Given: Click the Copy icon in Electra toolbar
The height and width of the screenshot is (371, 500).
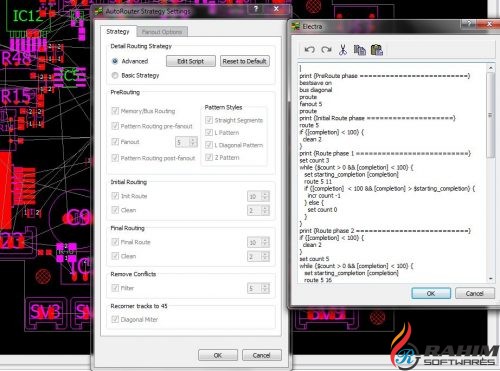Looking at the screenshot, I should (x=360, y=50).
